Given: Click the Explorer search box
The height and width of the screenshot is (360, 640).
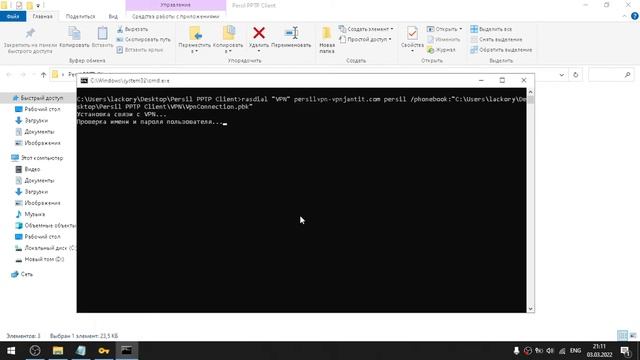Looking at the screenshot, I should pos(611,75).
